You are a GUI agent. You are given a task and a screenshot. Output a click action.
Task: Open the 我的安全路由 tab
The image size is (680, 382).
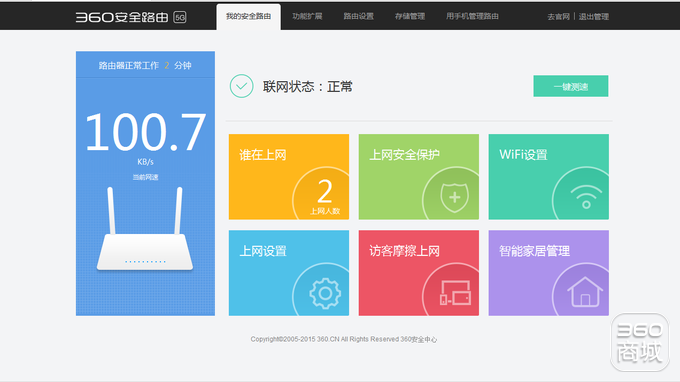248,16
